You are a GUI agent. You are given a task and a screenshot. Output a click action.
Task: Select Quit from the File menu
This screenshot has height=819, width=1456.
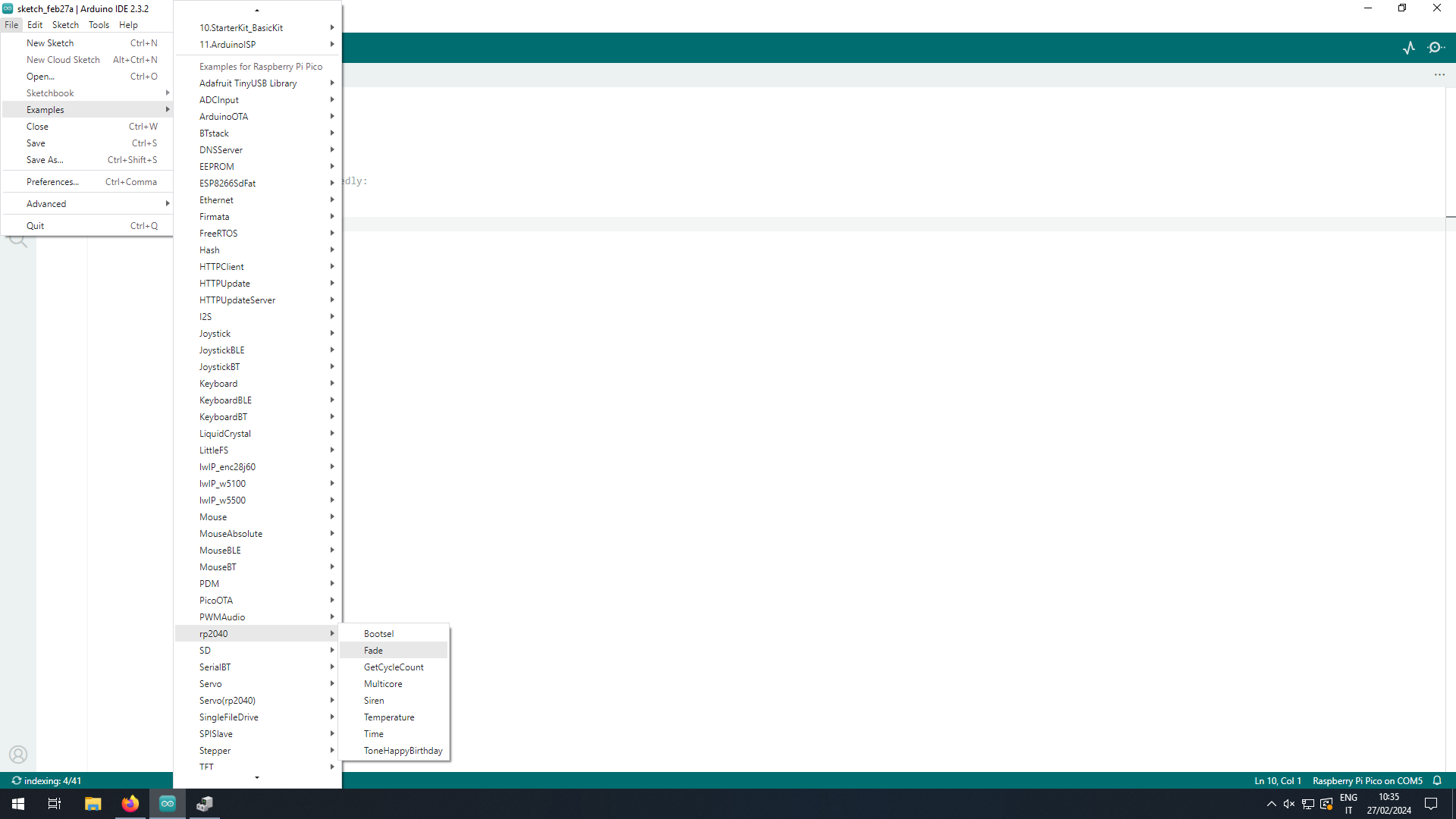click(x=87, y=226)
